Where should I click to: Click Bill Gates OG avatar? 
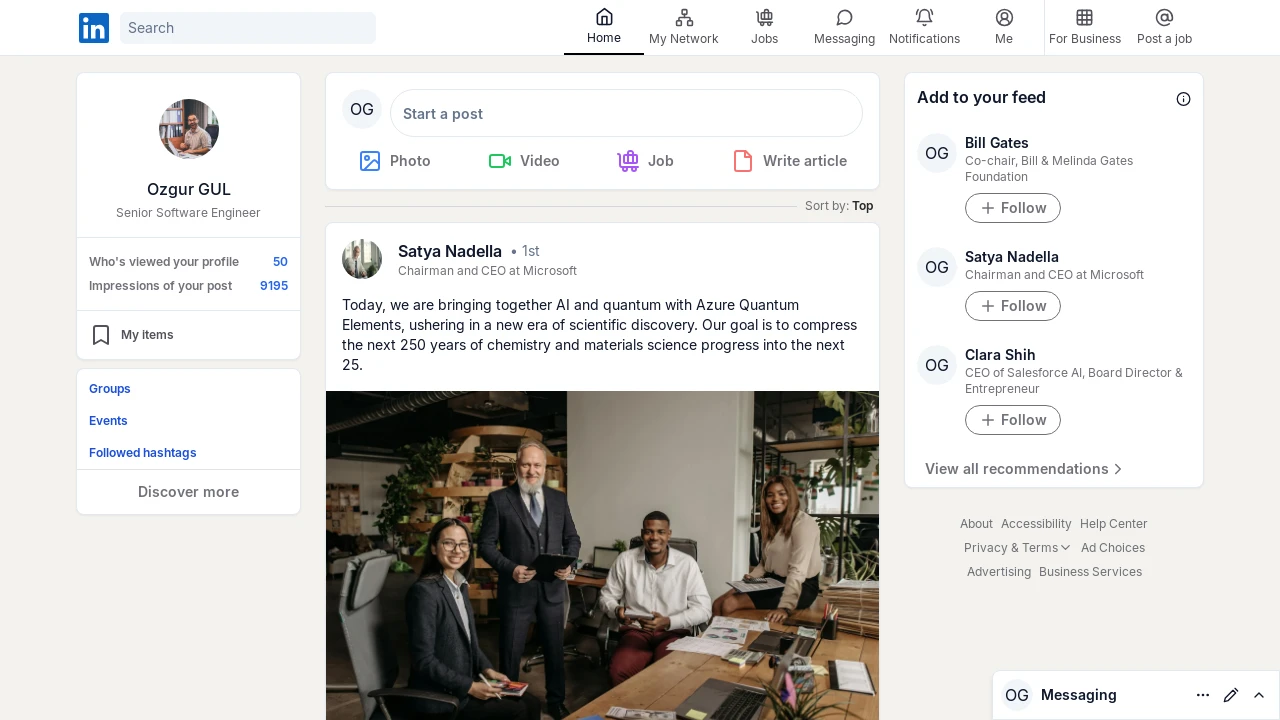937,153
